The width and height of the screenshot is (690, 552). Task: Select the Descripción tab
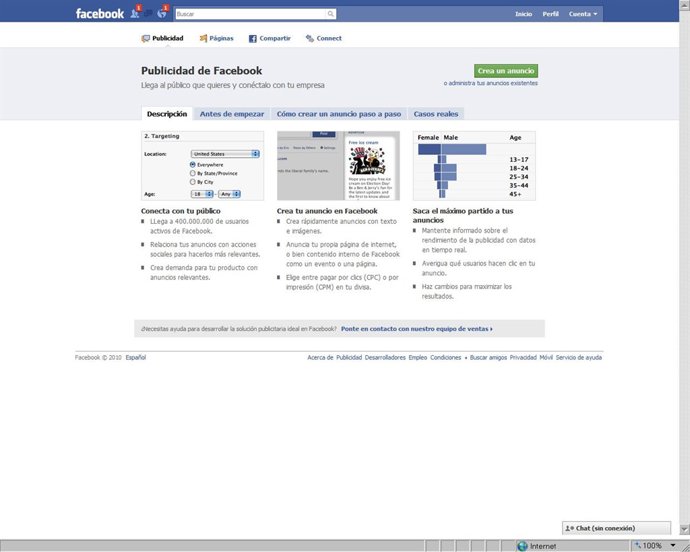(x=167, y=114)
